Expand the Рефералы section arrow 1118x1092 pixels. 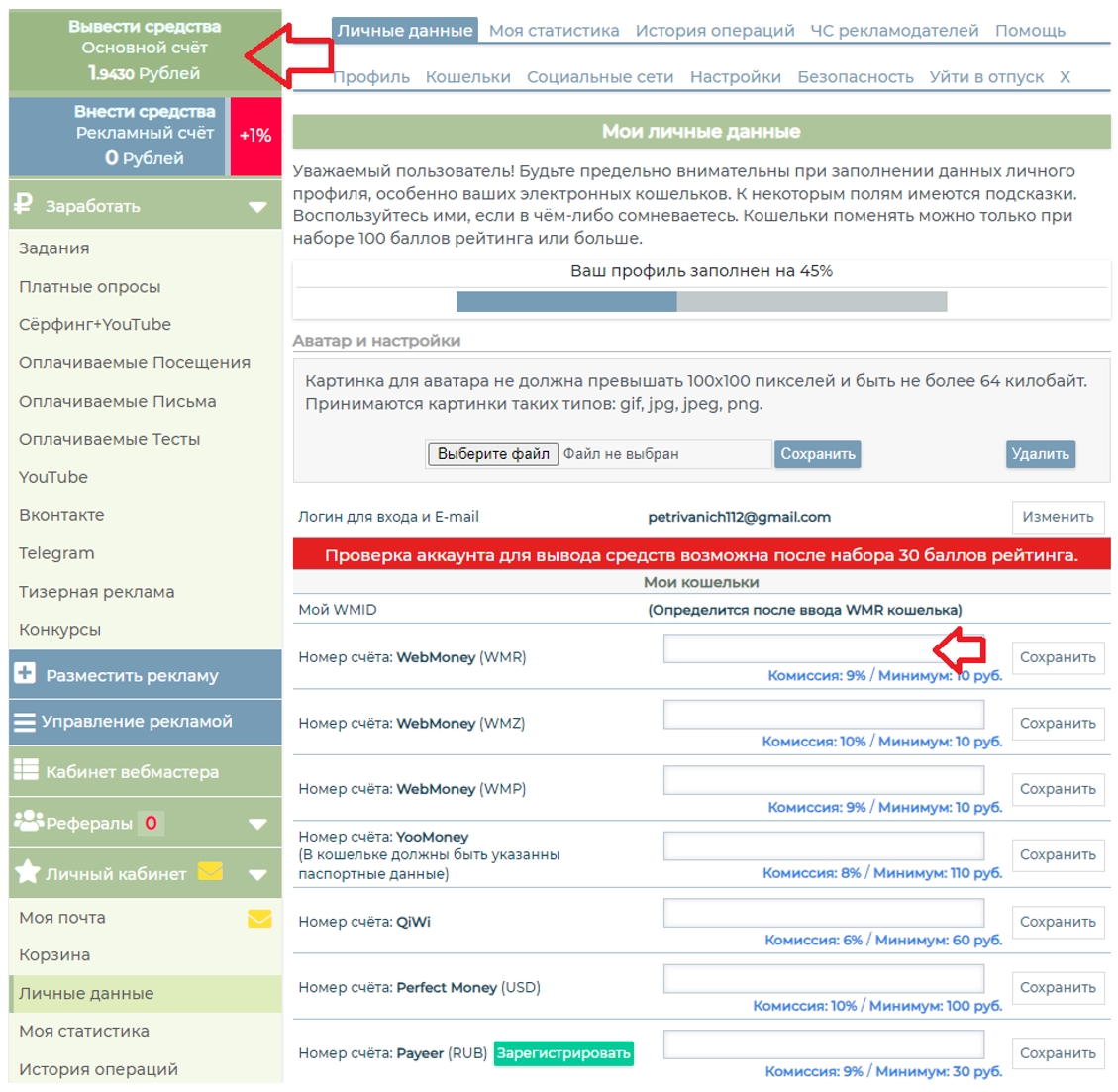(257, 824)
